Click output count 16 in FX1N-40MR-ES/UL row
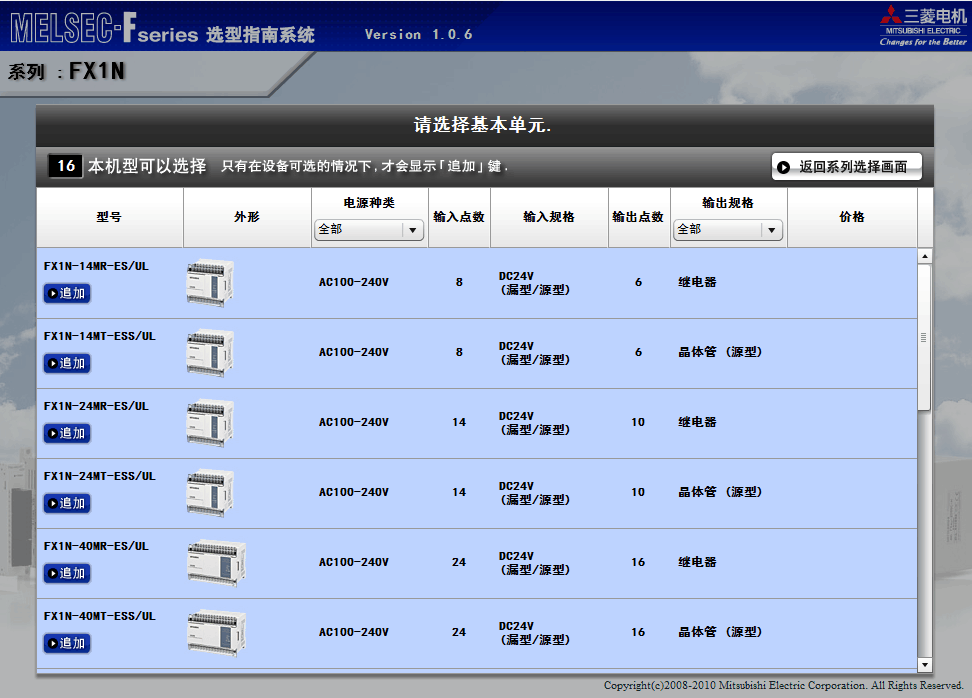This screenshot has height=698, width=972. coord(638,563)
